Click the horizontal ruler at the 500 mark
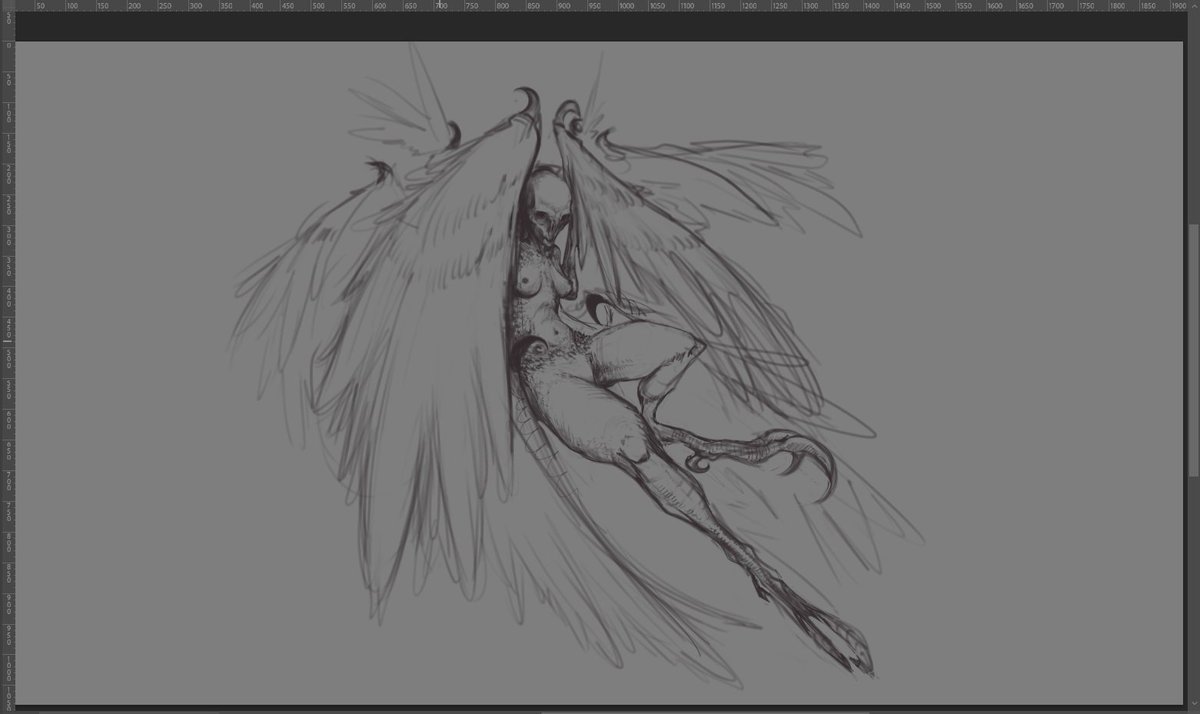This screenshot has height=714, width=1200. 319,6
